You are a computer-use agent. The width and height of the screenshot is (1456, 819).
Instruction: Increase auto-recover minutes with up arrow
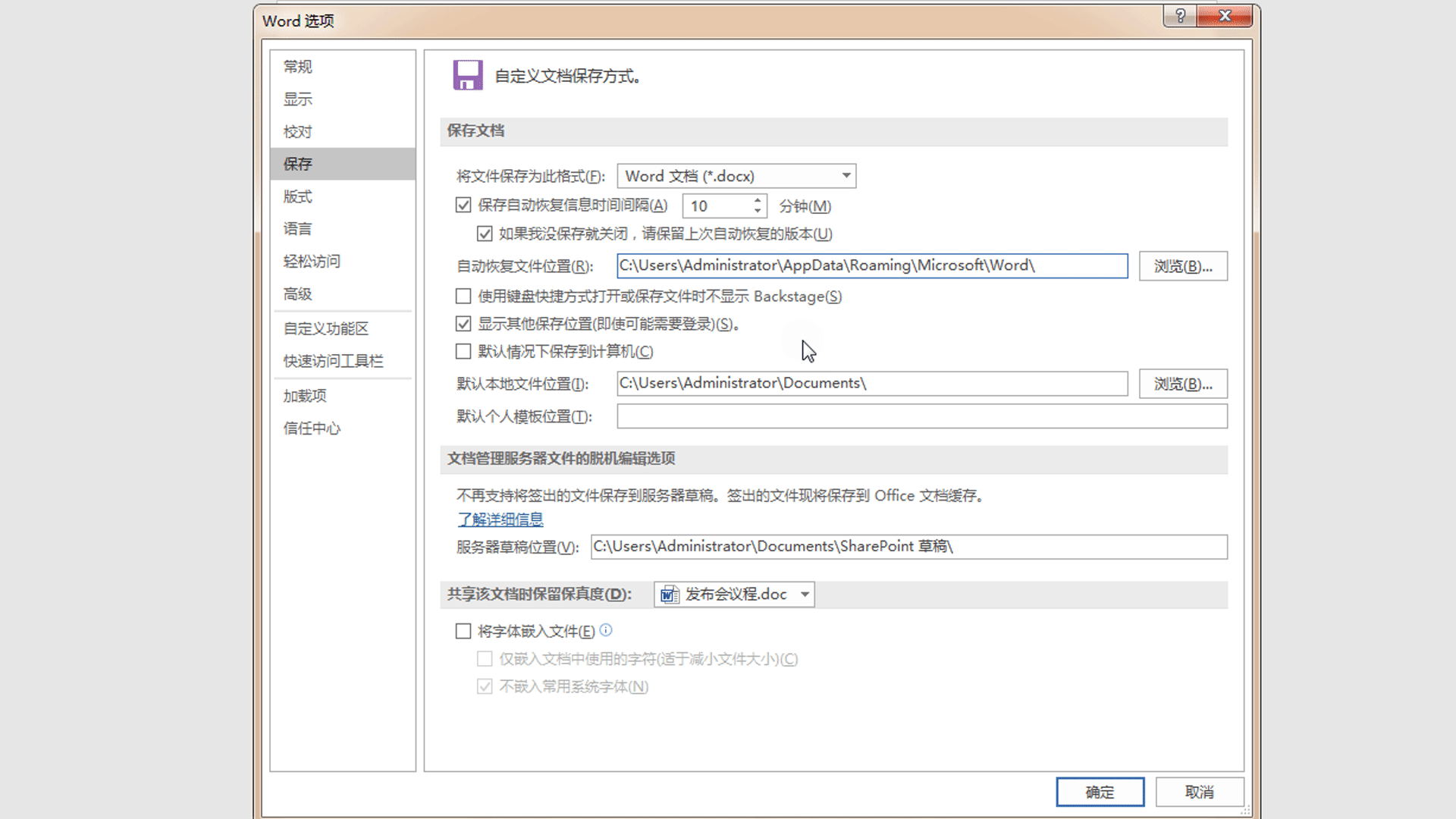point(757,200)
